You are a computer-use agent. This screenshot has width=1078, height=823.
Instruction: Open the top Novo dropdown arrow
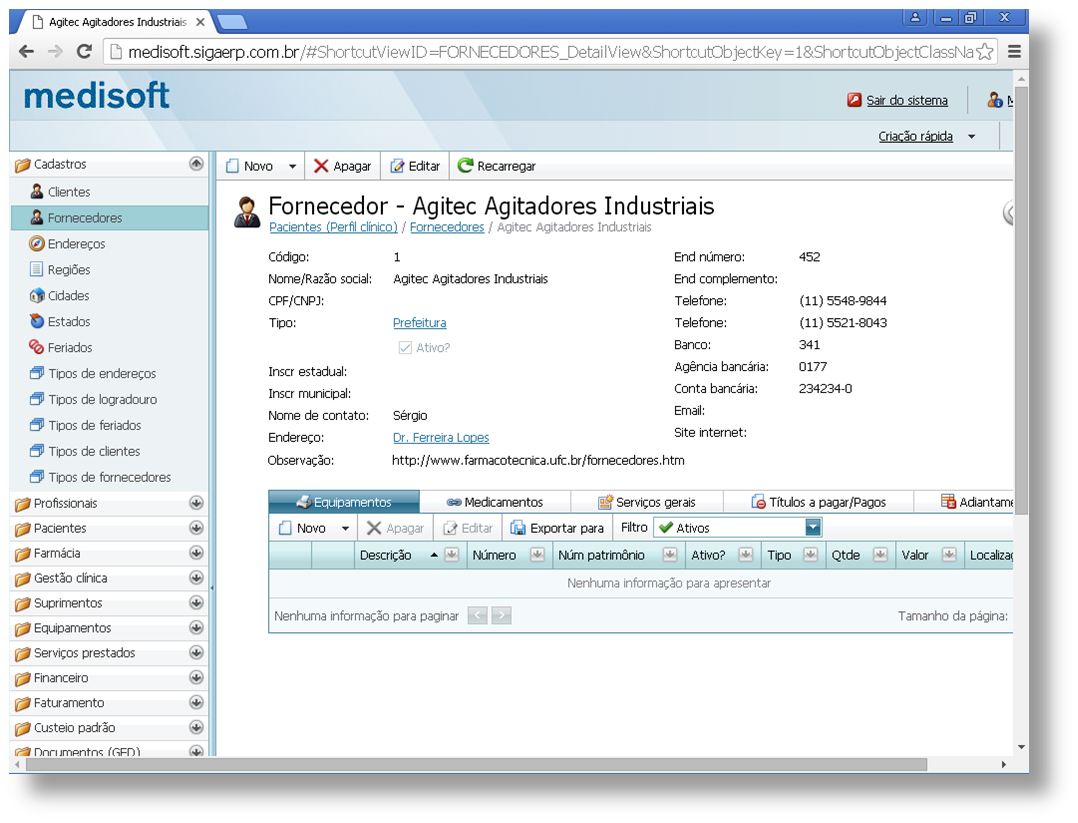point(292,166)
